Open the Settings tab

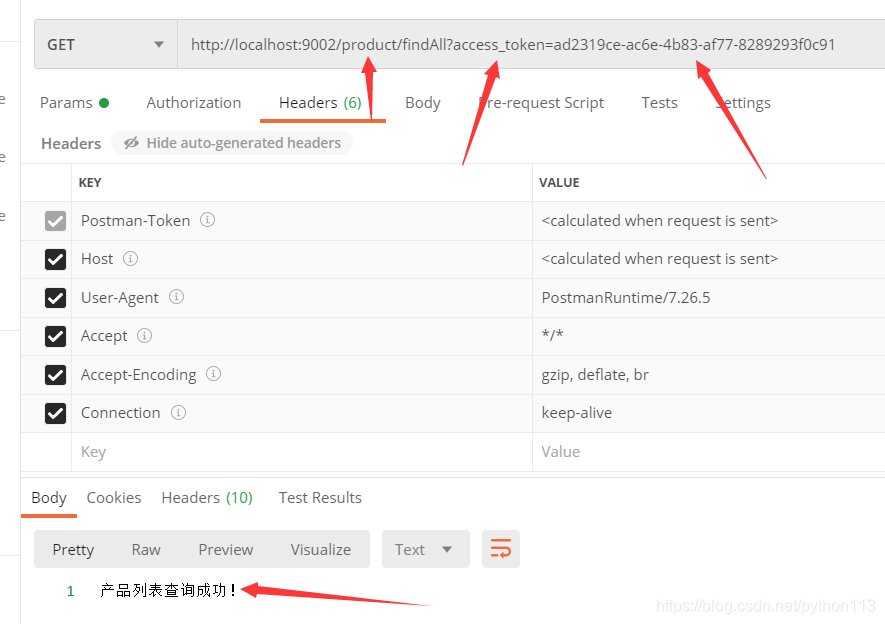(x=743, y=103)
